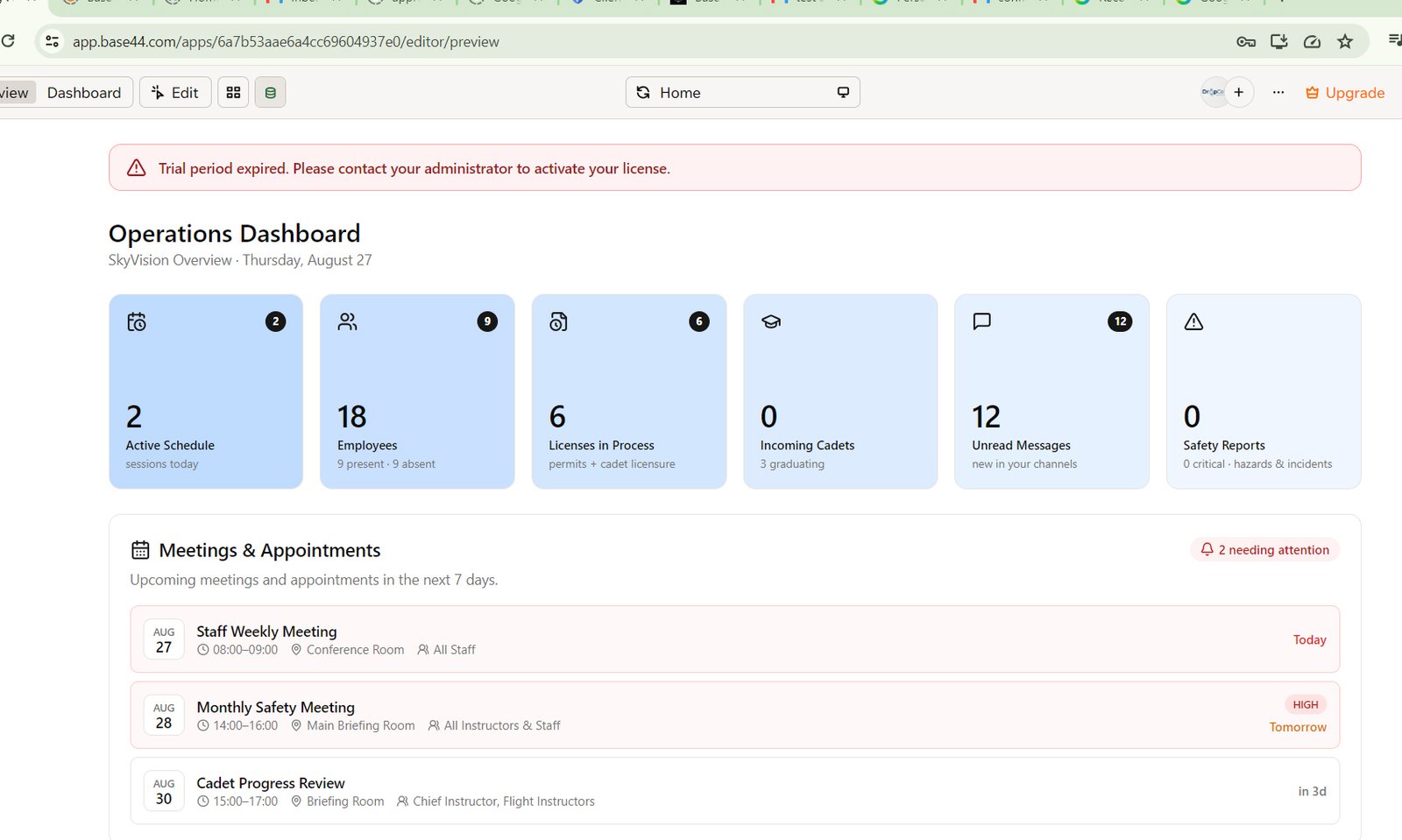Open the three-dot more options menu
Image resolution: width=1402 pixels, height=840 pixels.
[1278, 92]
